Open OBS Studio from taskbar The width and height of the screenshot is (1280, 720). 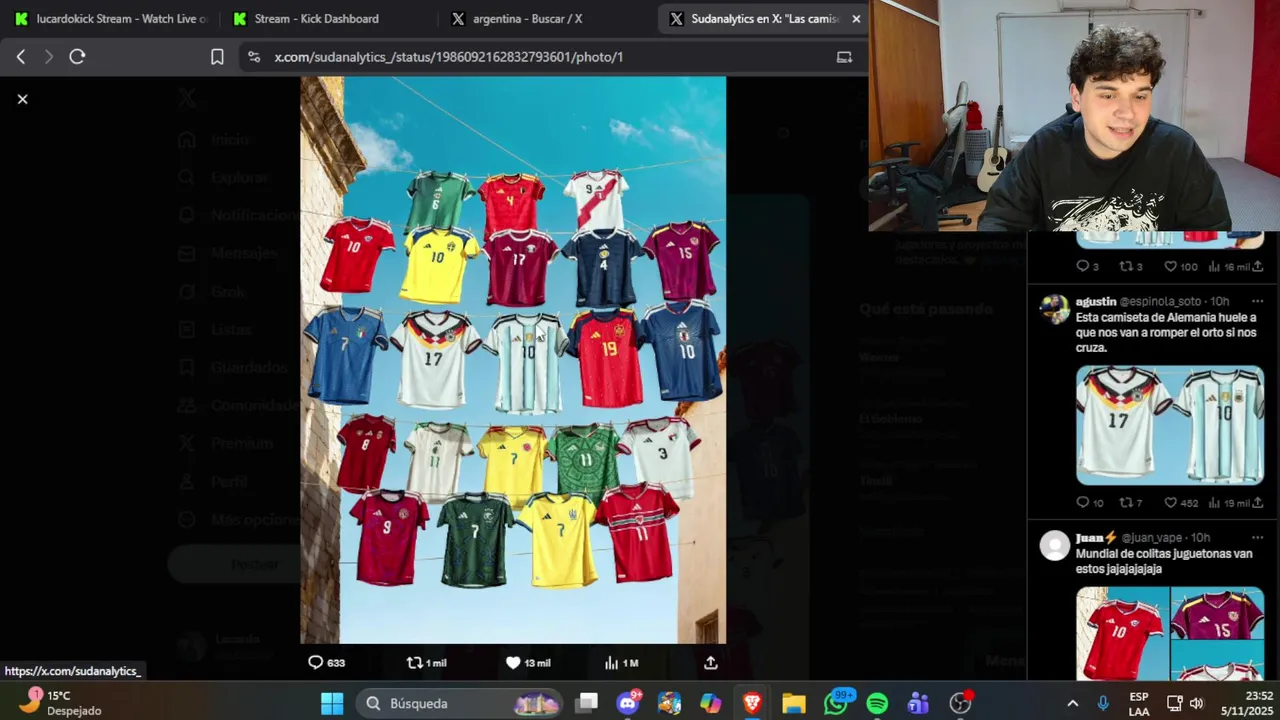point(960,703)
